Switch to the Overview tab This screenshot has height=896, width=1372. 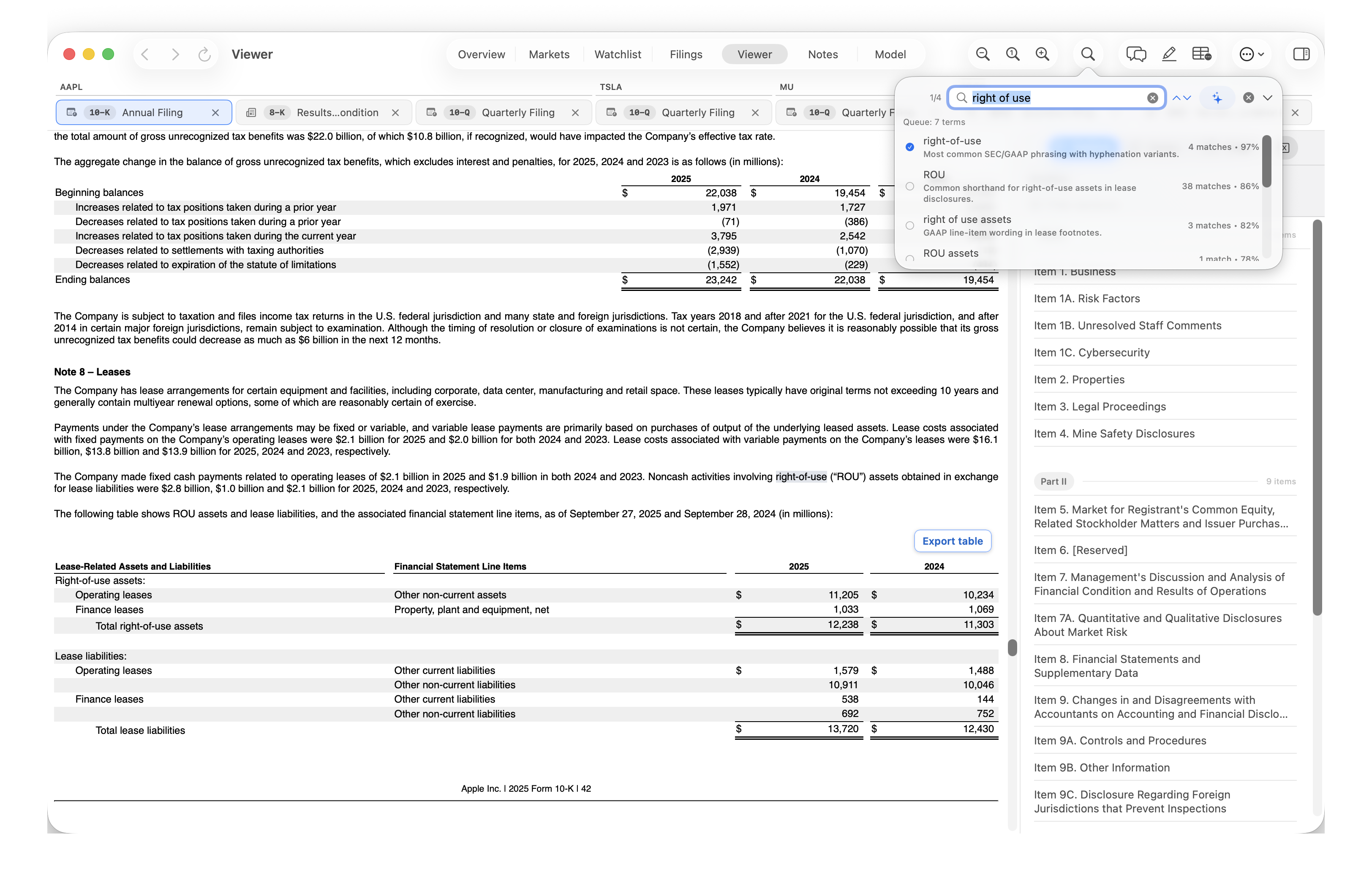(x=482, y=54)
